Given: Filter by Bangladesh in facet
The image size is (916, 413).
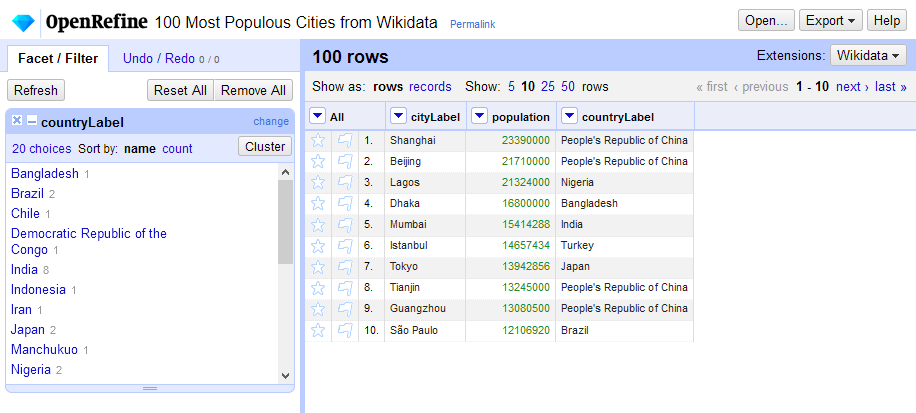Looking at the screenshot, I should coord(45,173).
